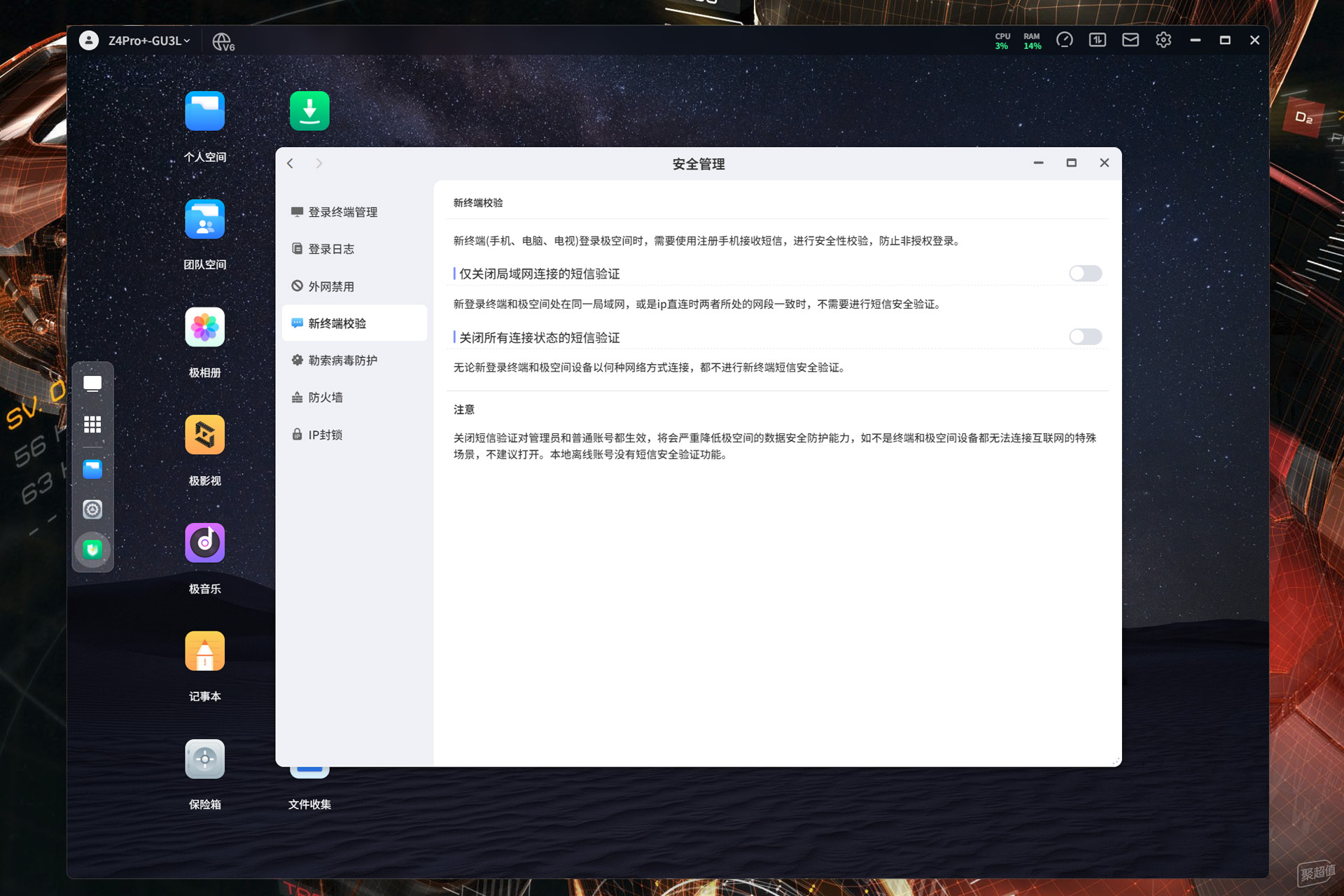Go forward with the right chevron arrow
The image size is (1344, 896).
pos(319,163)
